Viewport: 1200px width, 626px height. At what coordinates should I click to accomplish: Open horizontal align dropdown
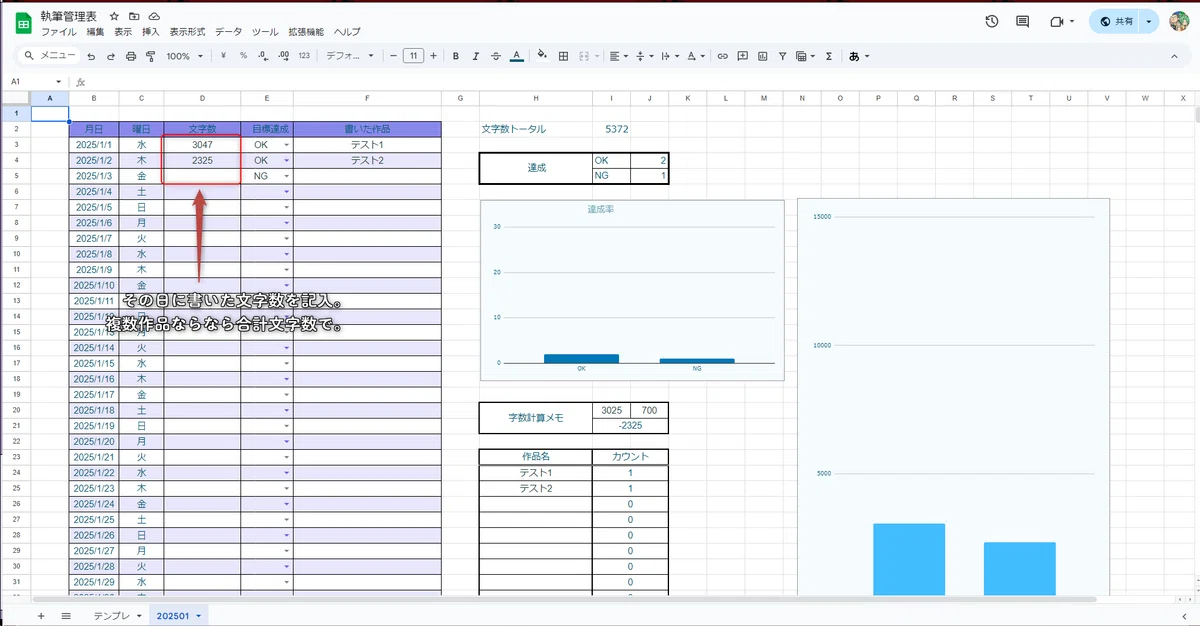click(x=618, y=56)
